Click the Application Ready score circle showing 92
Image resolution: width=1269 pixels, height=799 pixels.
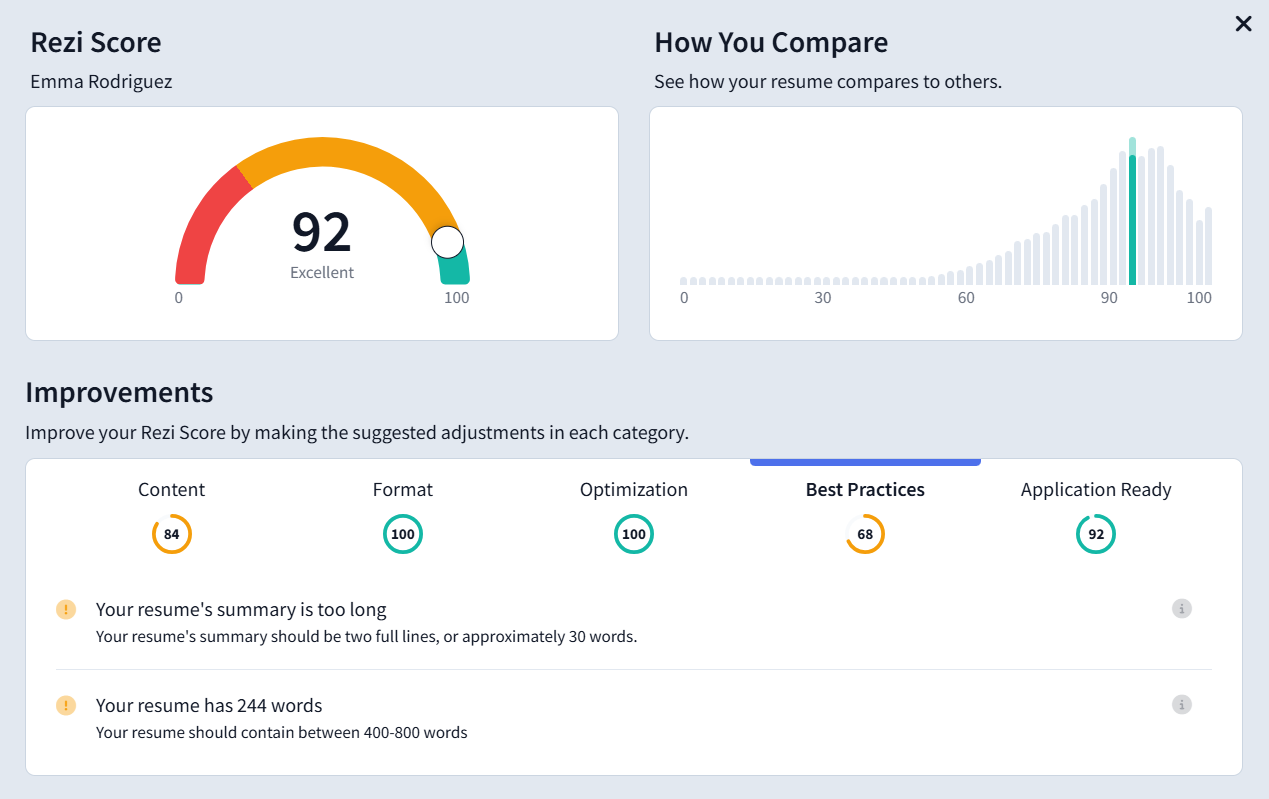[1096, 534]
